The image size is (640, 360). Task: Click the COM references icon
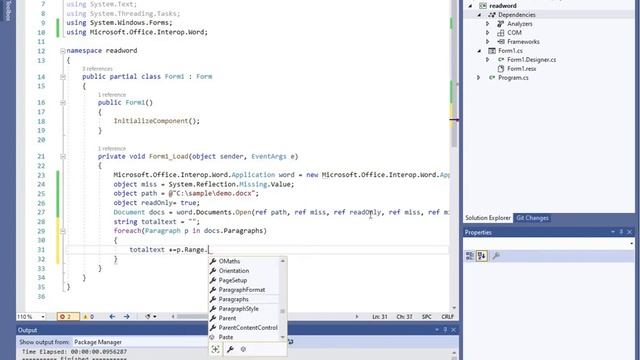pyautogui.click(x=501, y=33)
